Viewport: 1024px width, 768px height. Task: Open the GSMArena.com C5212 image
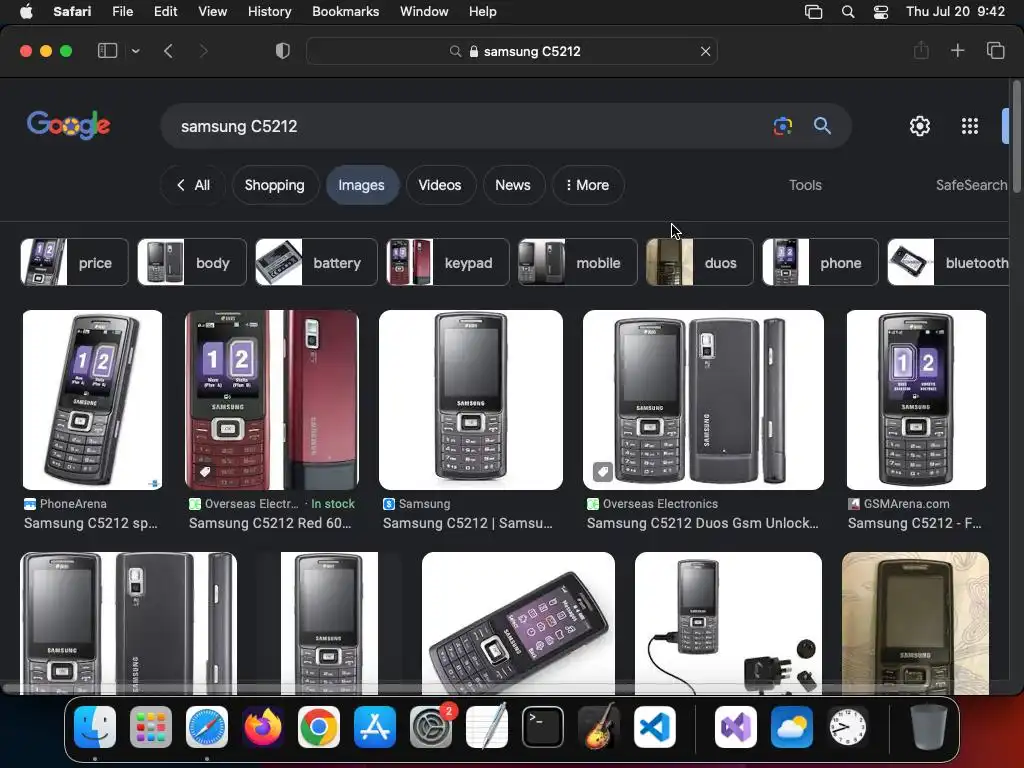click(x=916, y=400)
